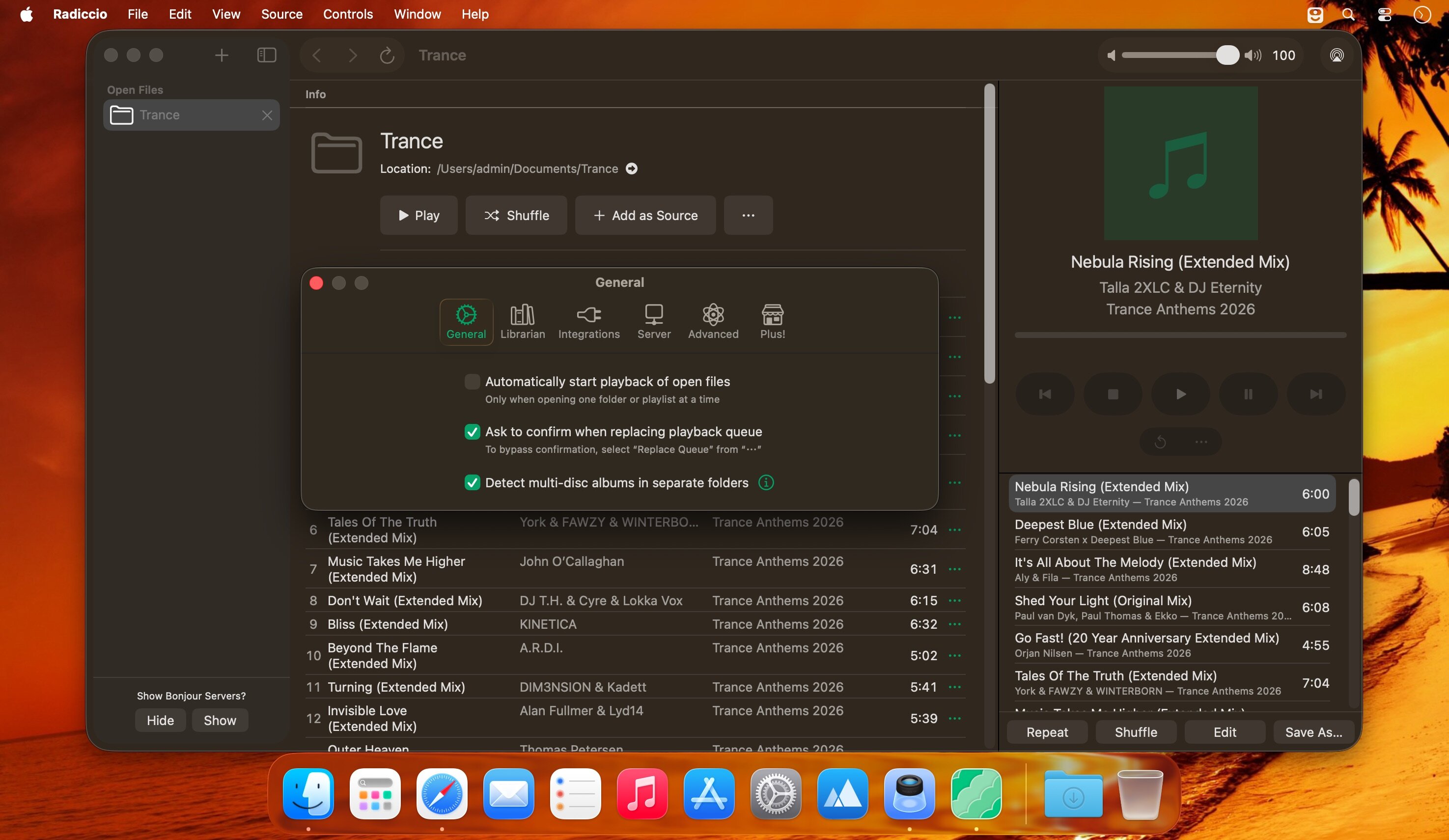This screenshot has height=840, width=1449.
Task: Open the Integrations preferences tab
Action: point(589,321)
